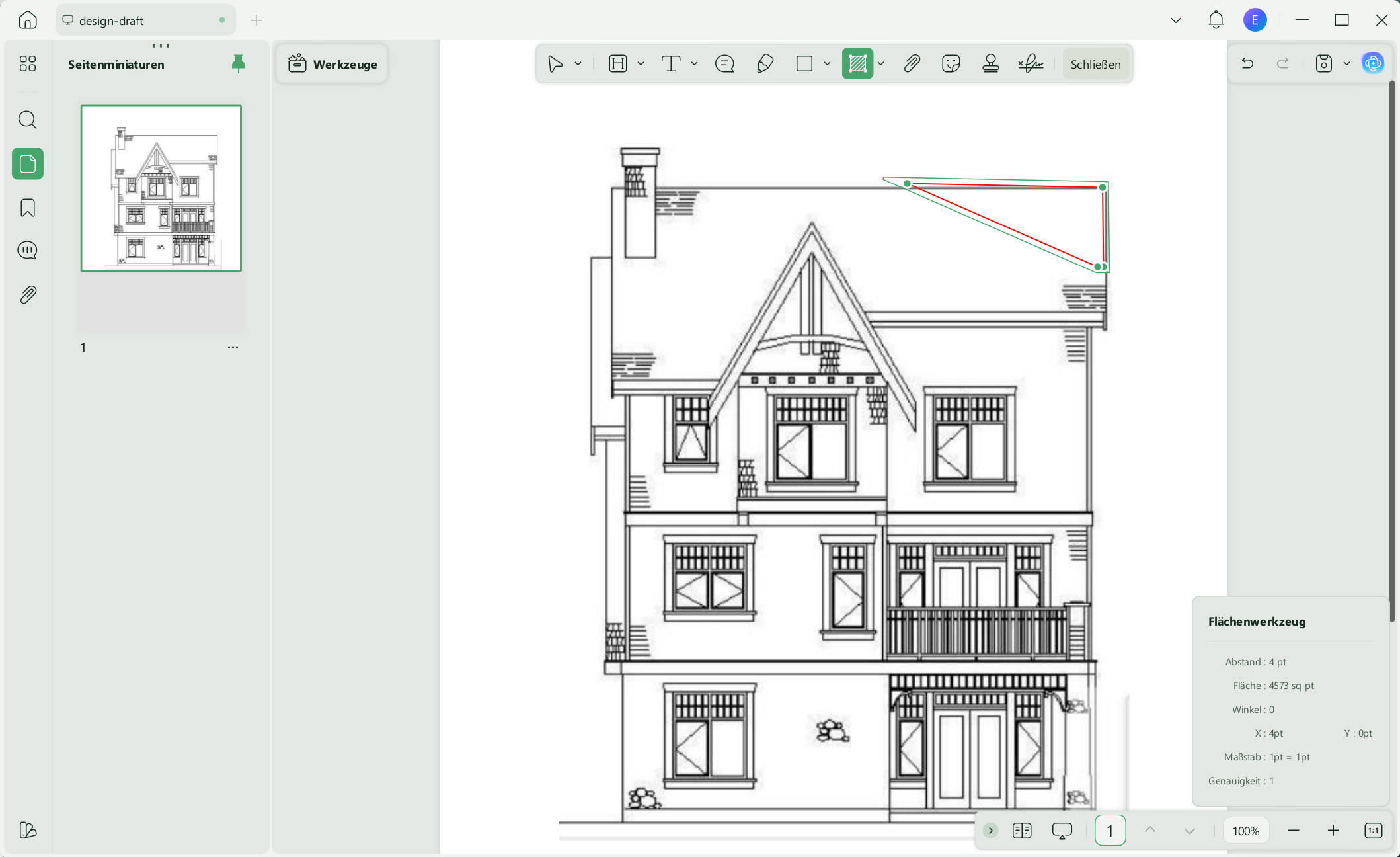
Task: Open the AI assistant icon
Action: coord(1373,63)
